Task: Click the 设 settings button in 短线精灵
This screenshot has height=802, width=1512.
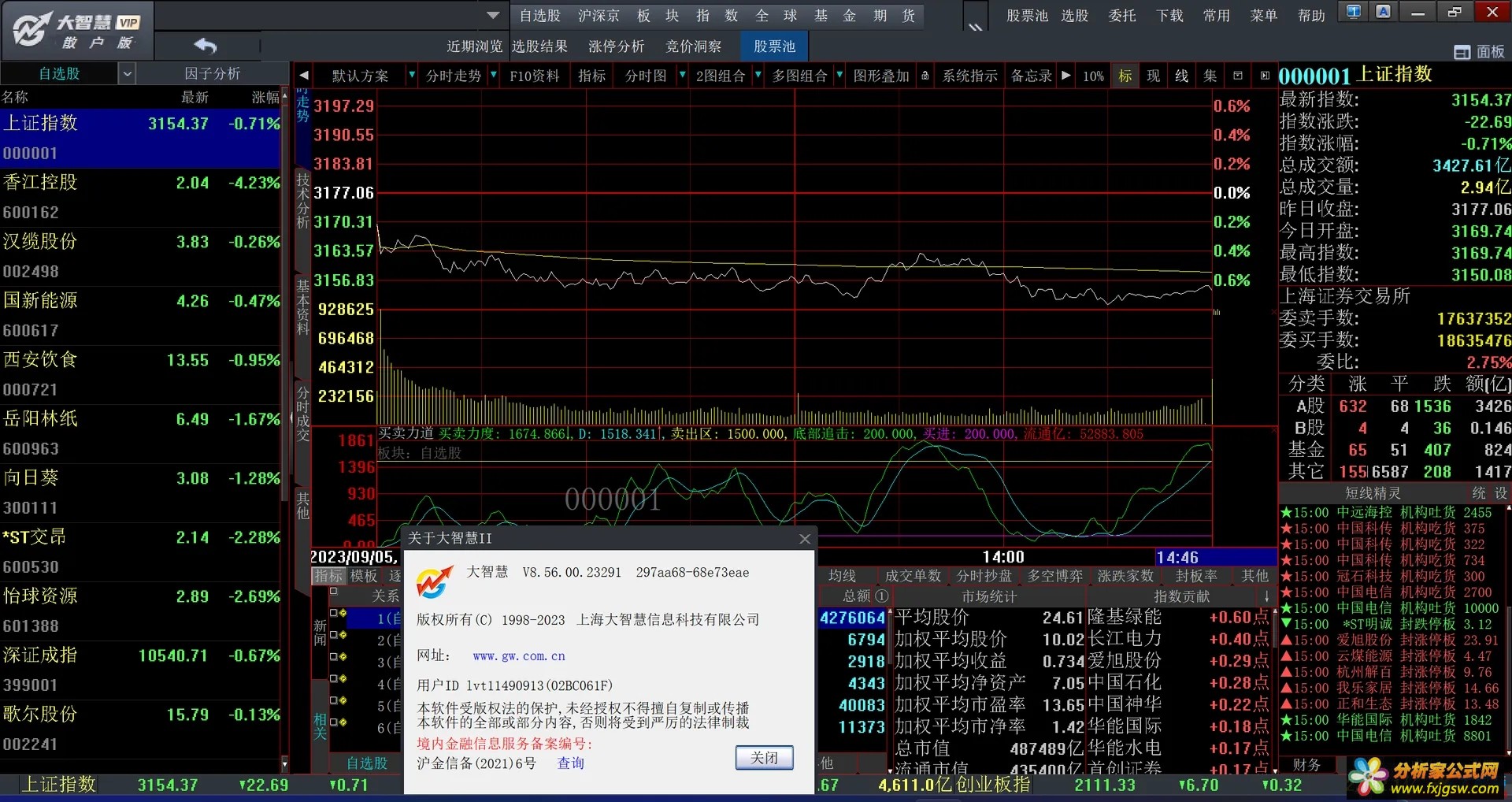Action: tap(1501, 494)
